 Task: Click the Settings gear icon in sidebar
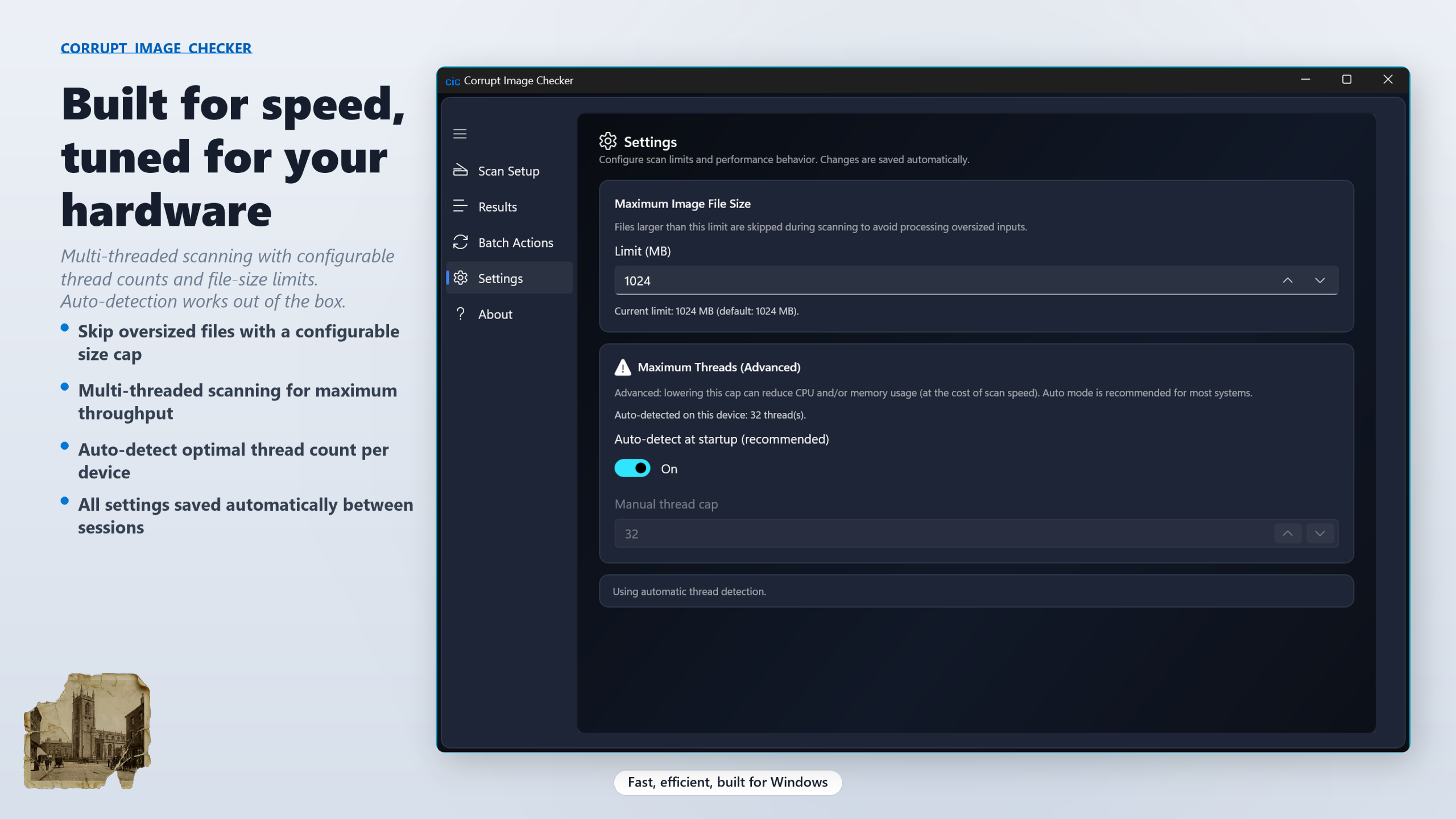(460, 278)
